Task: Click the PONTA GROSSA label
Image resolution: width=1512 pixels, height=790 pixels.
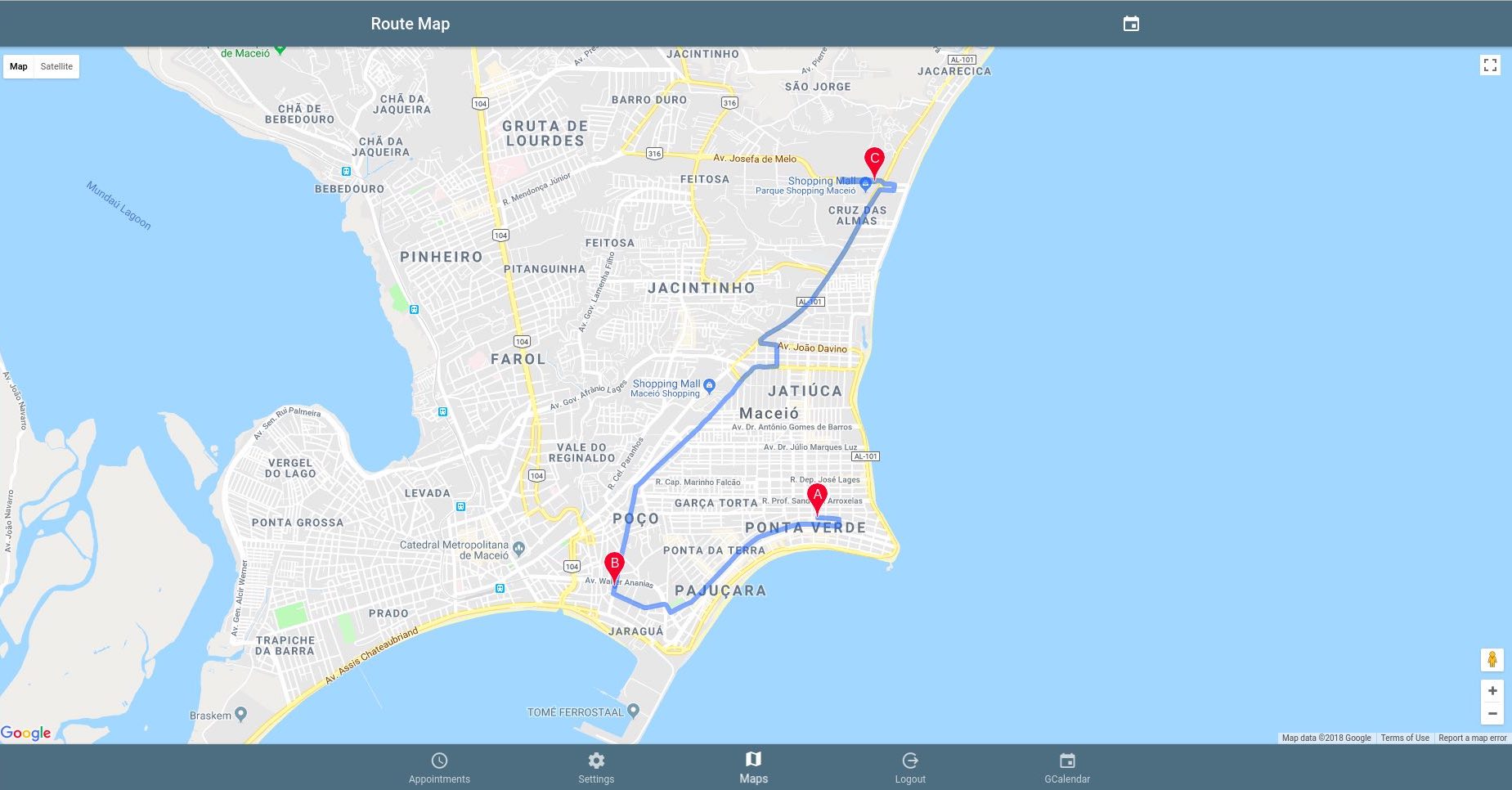Action: (x=298, y=523)
